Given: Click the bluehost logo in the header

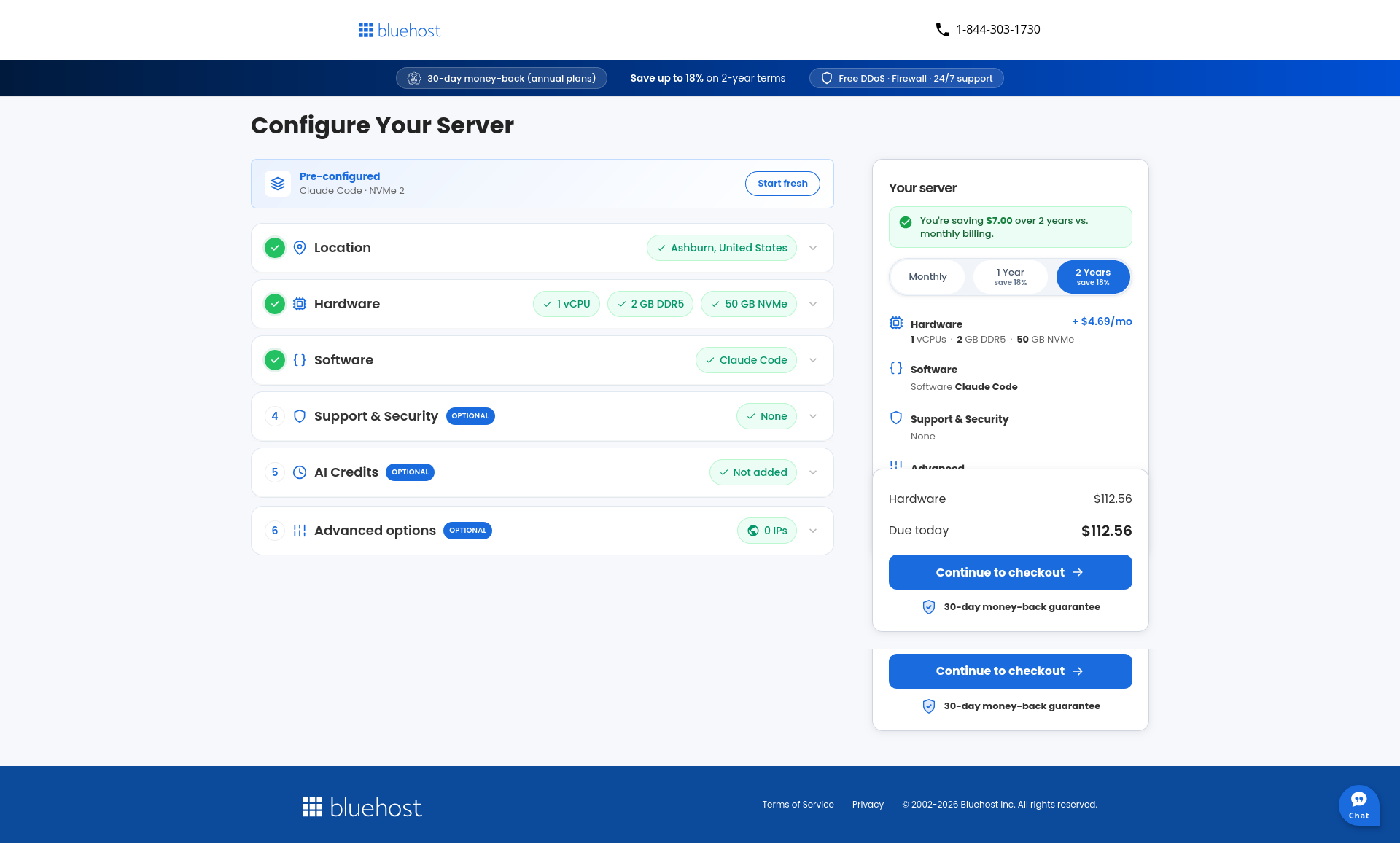Looking at the screenshot, I should click(400, 30).
